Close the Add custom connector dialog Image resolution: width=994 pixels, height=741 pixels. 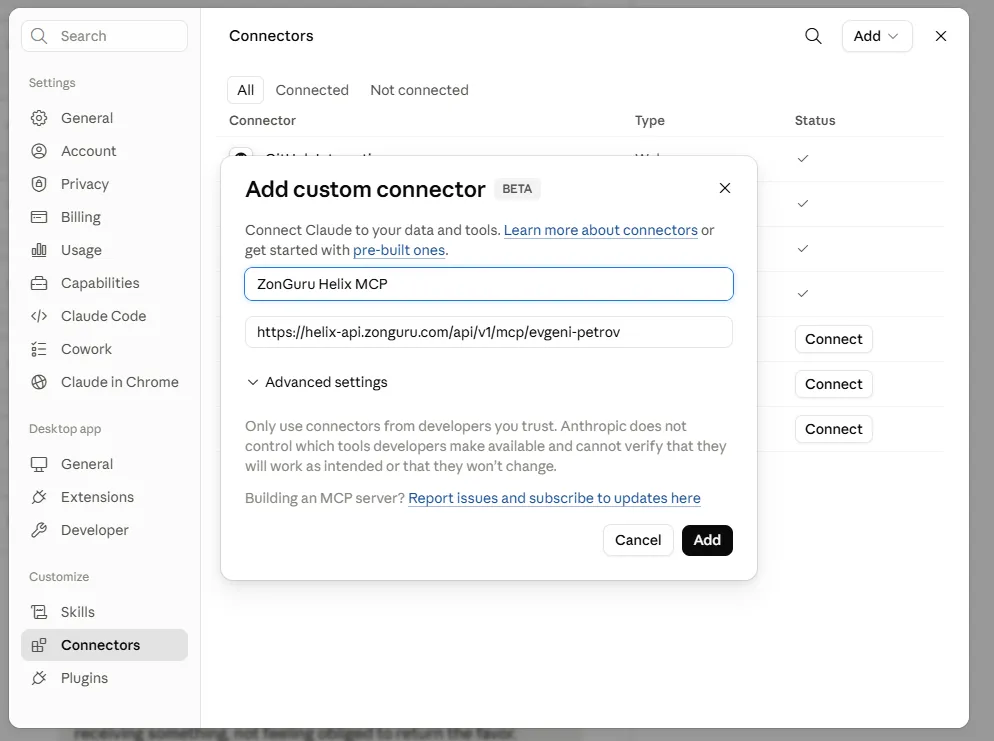click(x=725, y=188)
